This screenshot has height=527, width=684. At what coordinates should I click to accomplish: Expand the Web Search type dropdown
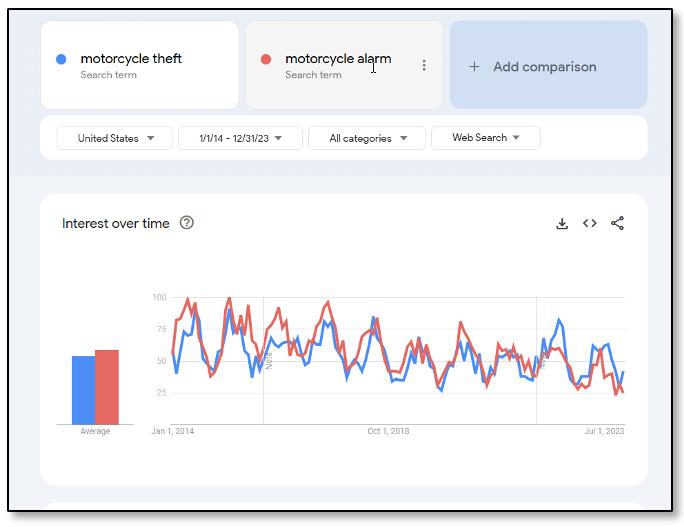485,138
